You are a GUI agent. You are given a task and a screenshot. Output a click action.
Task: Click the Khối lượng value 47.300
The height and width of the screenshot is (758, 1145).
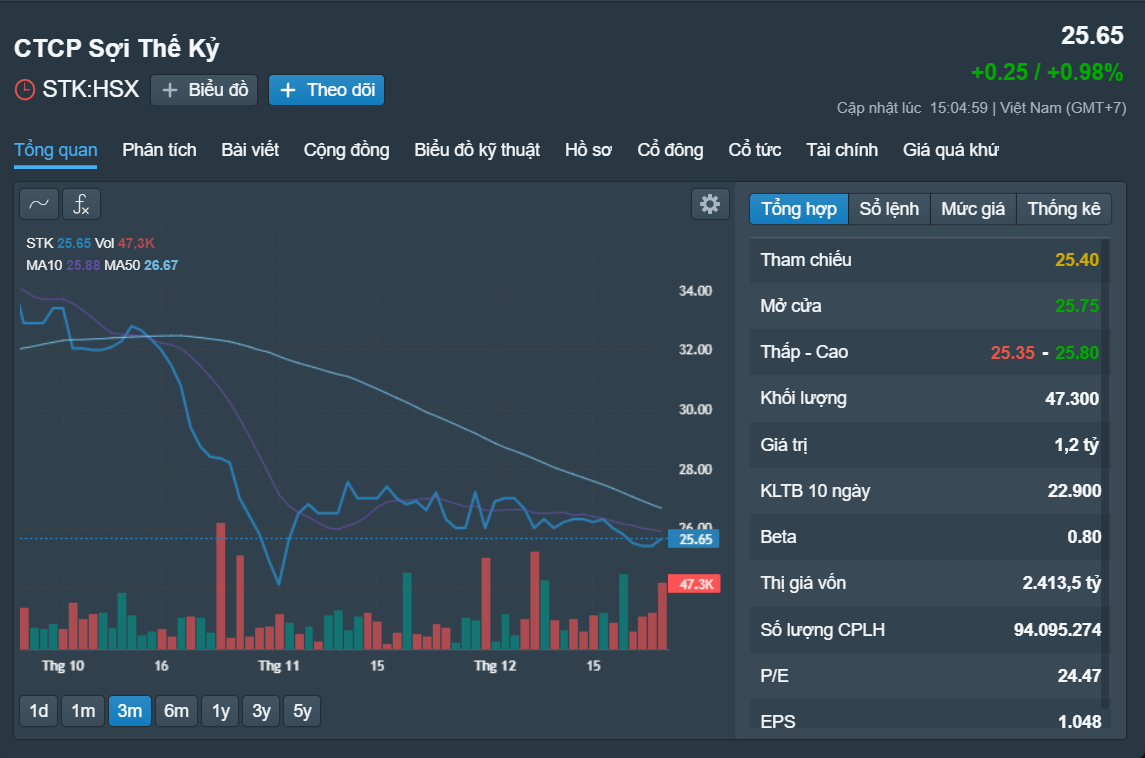pos(1071,399)
